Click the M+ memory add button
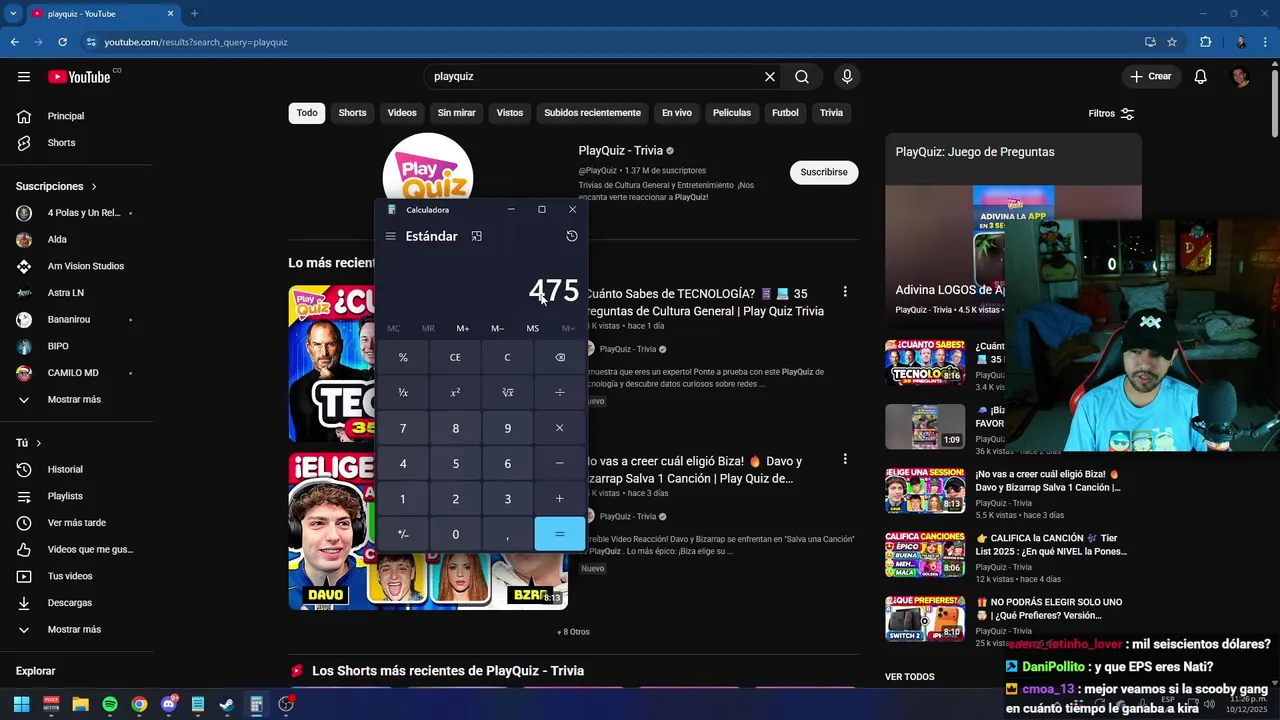This screenshot has width=1280, height=720. click(463, 328)
